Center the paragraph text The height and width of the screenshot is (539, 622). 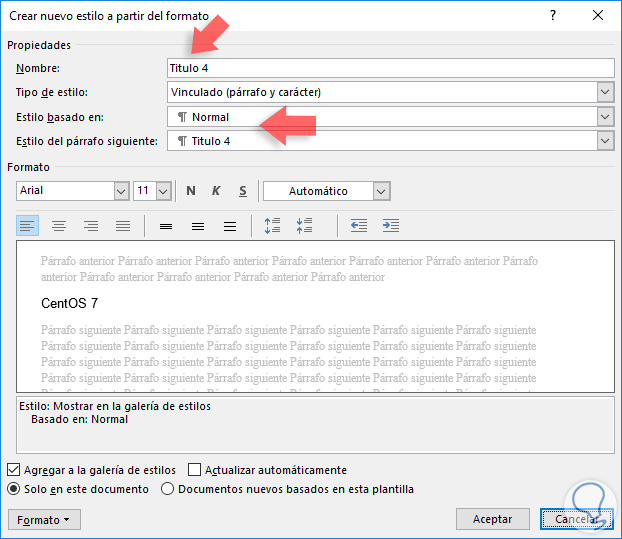(x=59, y=226)
